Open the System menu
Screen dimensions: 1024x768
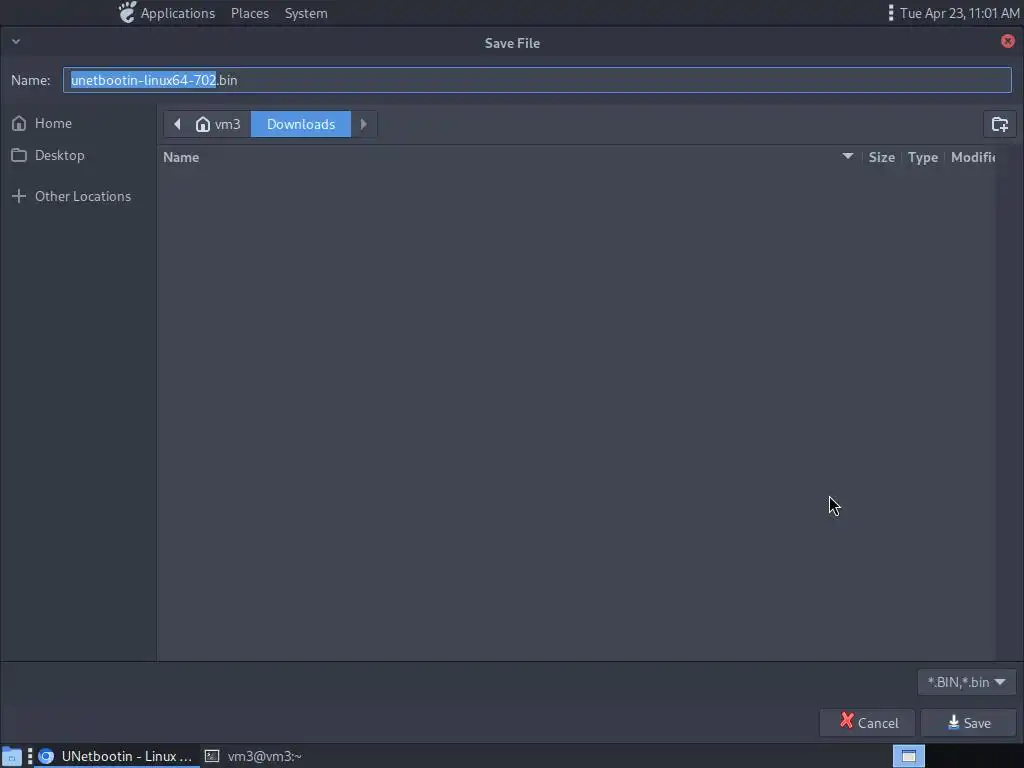coord(306,13)
